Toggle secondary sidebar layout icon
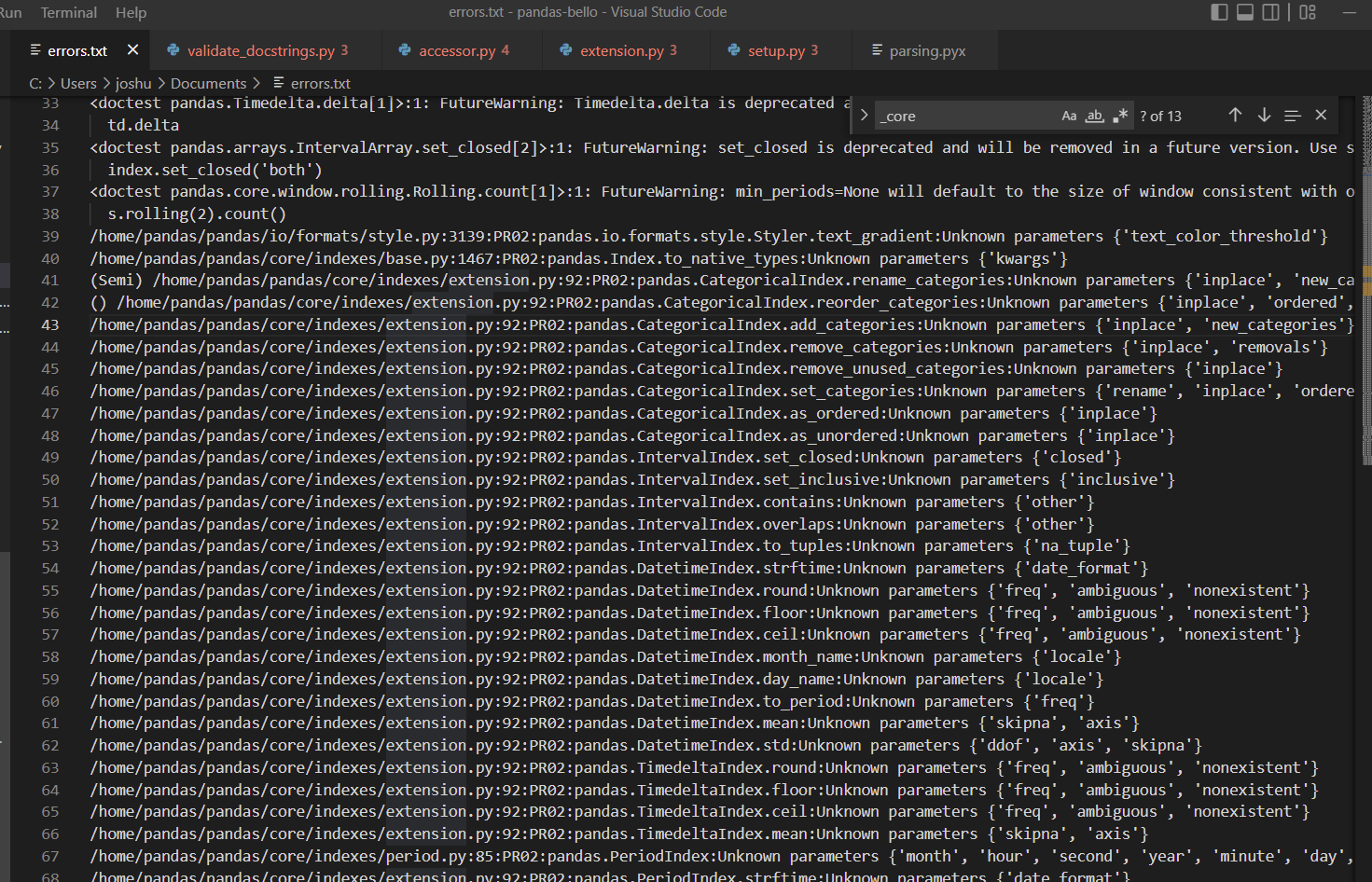This screenshot has width=1372, height=882. [1271, 12]
